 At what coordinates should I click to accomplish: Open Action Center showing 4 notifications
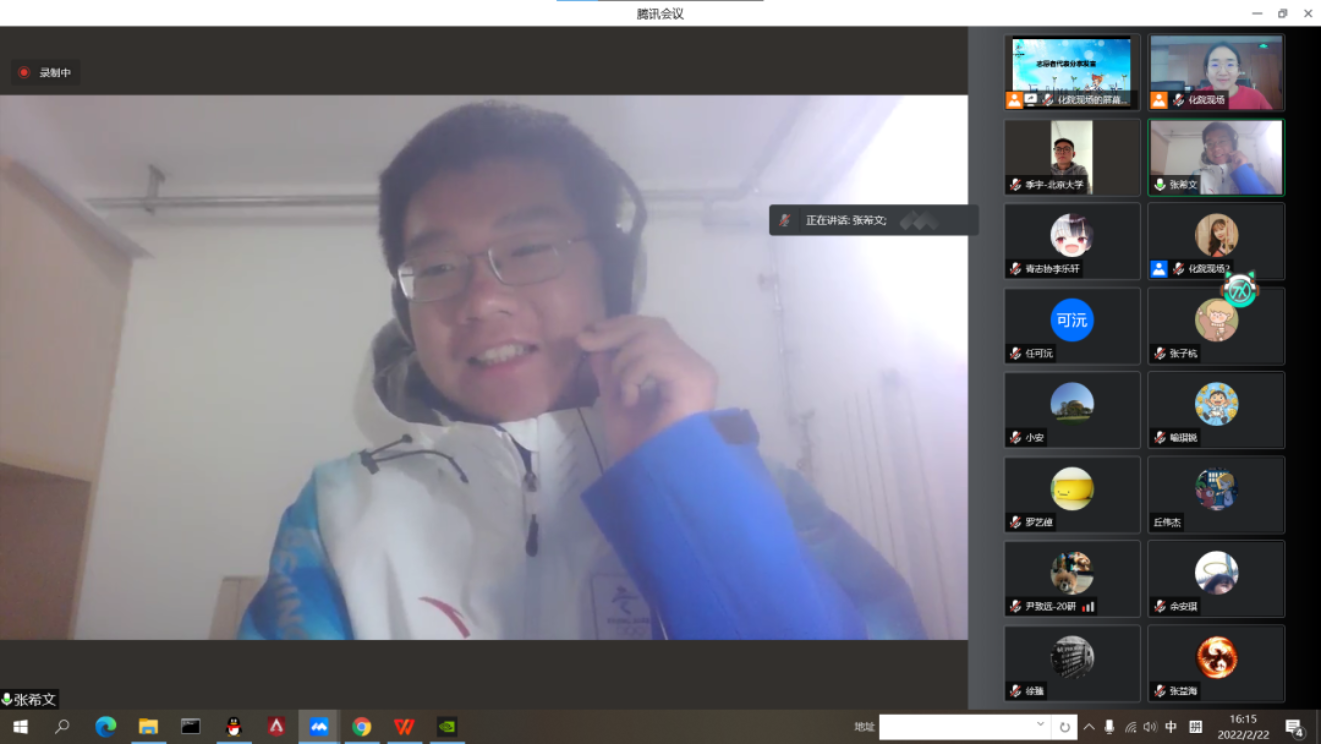(1294, 727)
